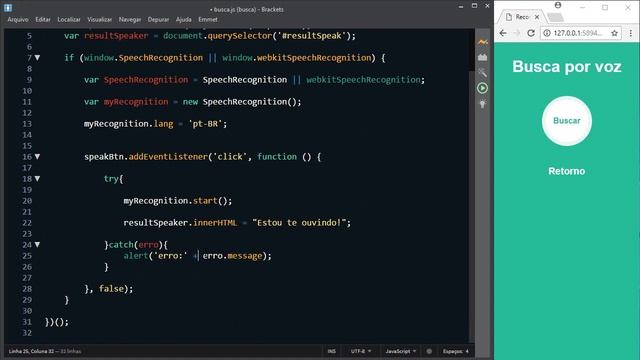Click browser back arrow
Viewport: 640px width, 360px height.
click(503, 33)
